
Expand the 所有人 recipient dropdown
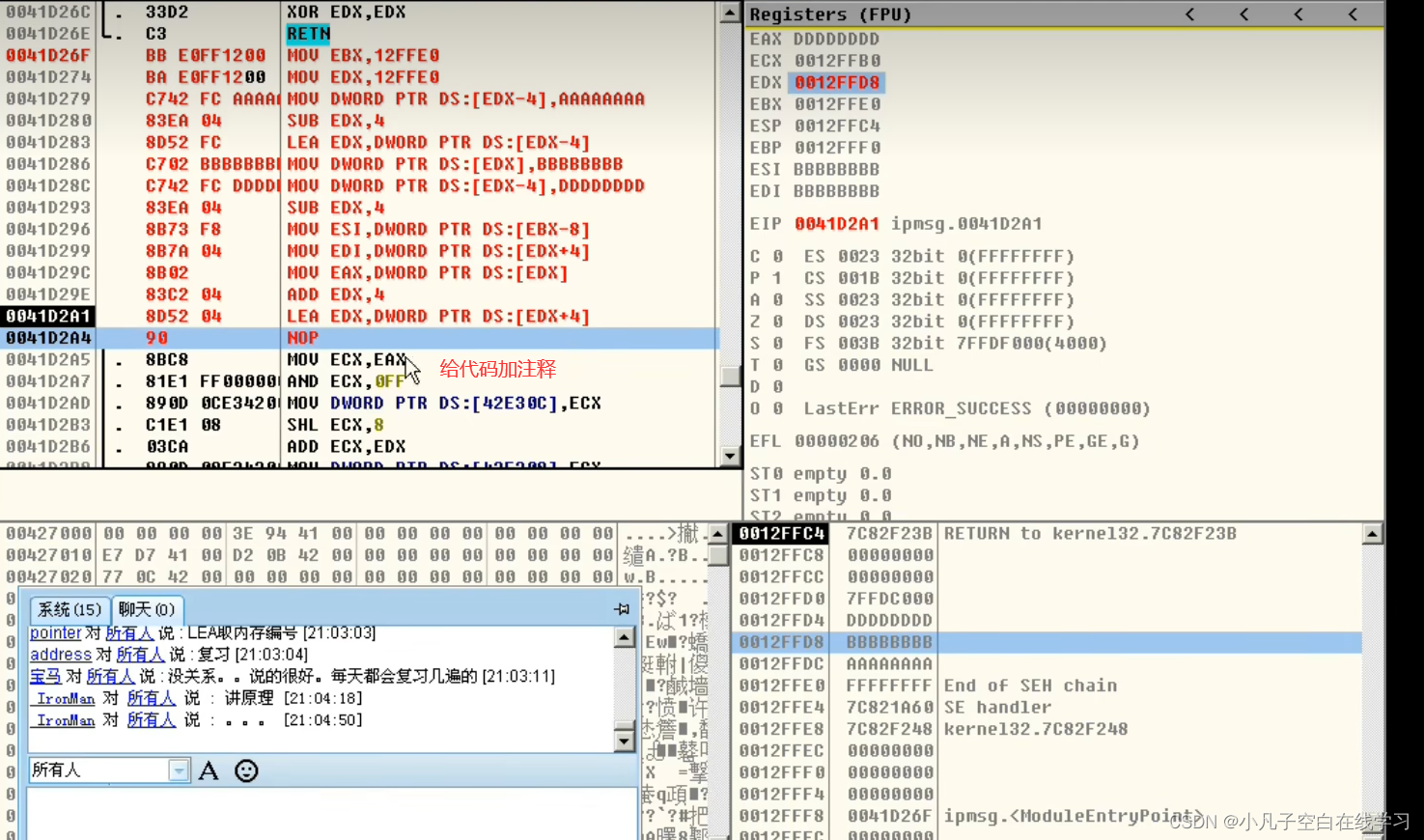pos(179,770)
